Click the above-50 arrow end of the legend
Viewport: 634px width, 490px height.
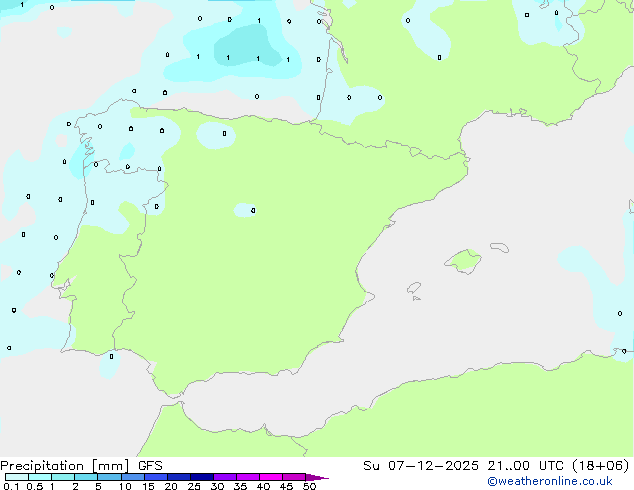pyautogui.click(x=317, y=477)
